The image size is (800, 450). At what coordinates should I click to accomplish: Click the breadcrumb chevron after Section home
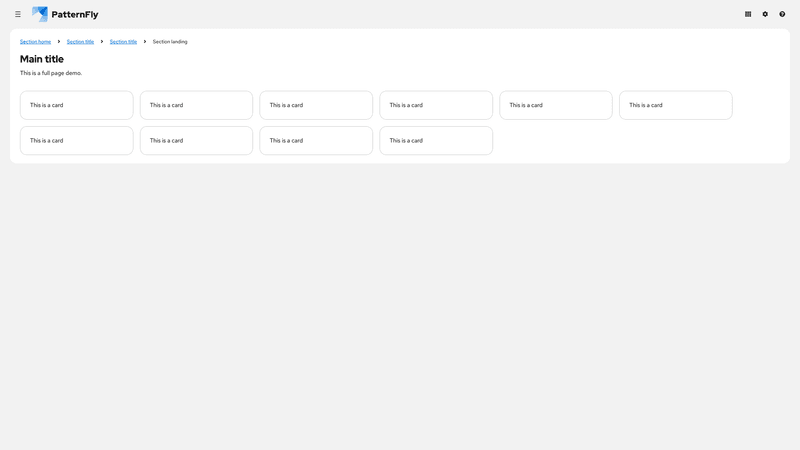click(59, 42)
